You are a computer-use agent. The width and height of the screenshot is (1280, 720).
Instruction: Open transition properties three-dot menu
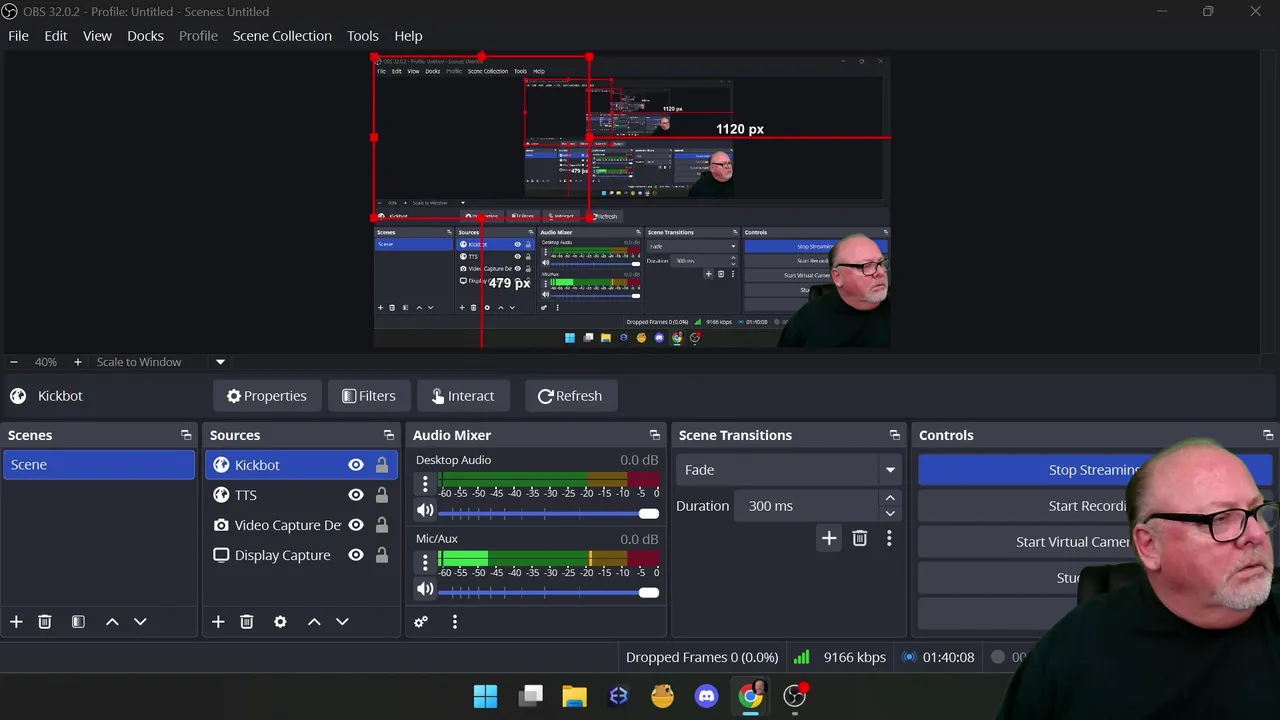point(889,538)
